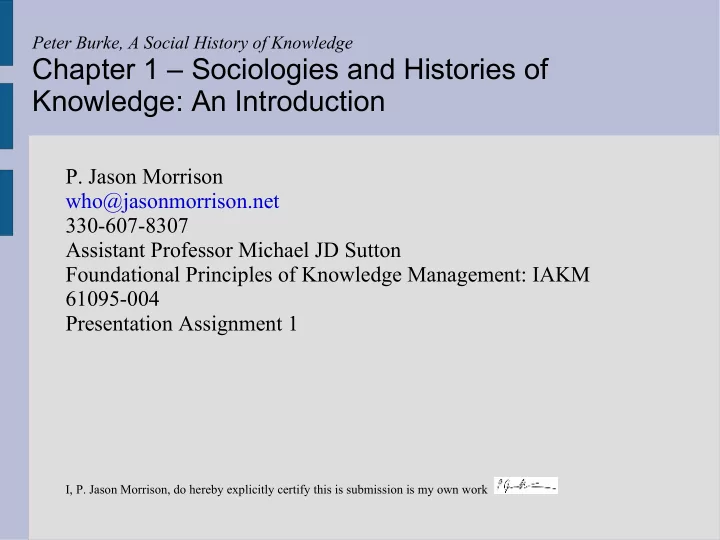Click the title 'Chapter 1 – Sociologies and Histories of'
The image size is (720, 540).
pyautogui.click(x=290, y=70)
